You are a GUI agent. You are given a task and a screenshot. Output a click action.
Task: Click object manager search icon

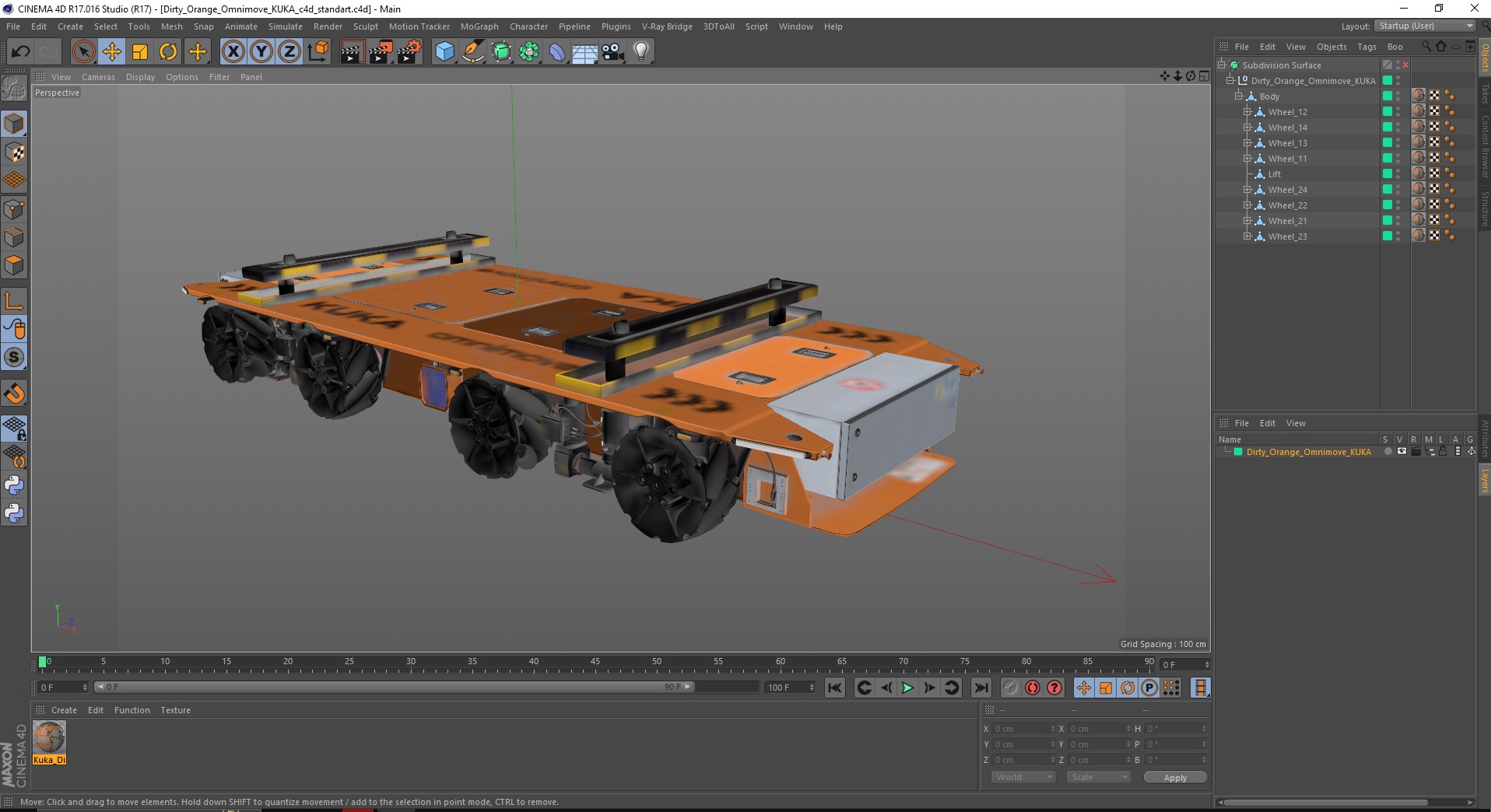click(x=1426, y=47)
